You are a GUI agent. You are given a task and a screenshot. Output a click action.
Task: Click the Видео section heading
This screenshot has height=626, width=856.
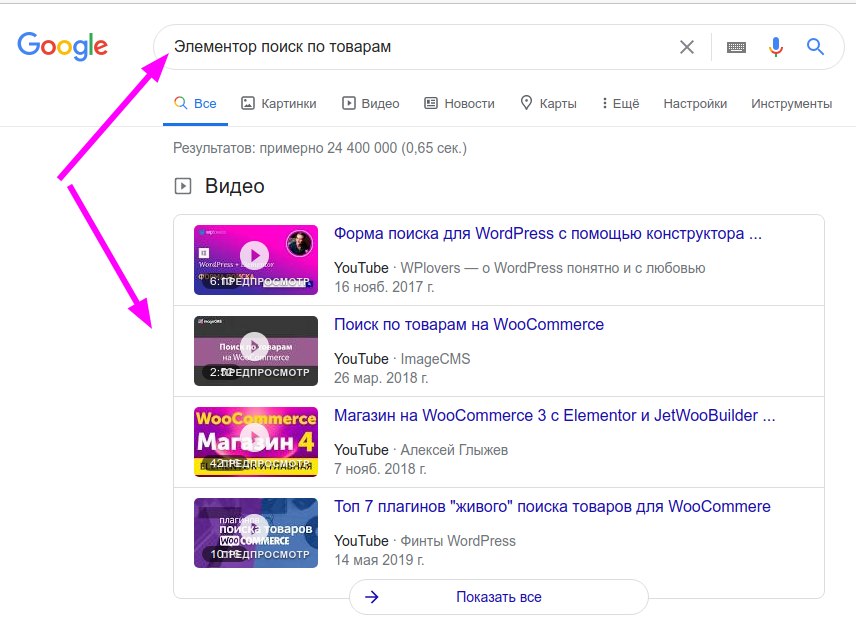(x=235, y=186)
